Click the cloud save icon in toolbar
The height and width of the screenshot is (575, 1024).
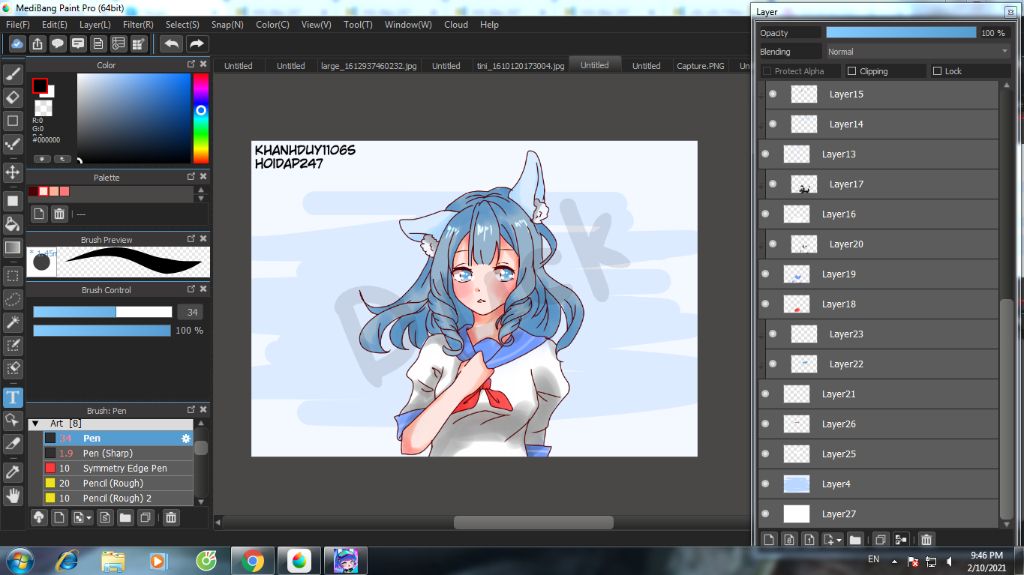click(x=17, y=44)
